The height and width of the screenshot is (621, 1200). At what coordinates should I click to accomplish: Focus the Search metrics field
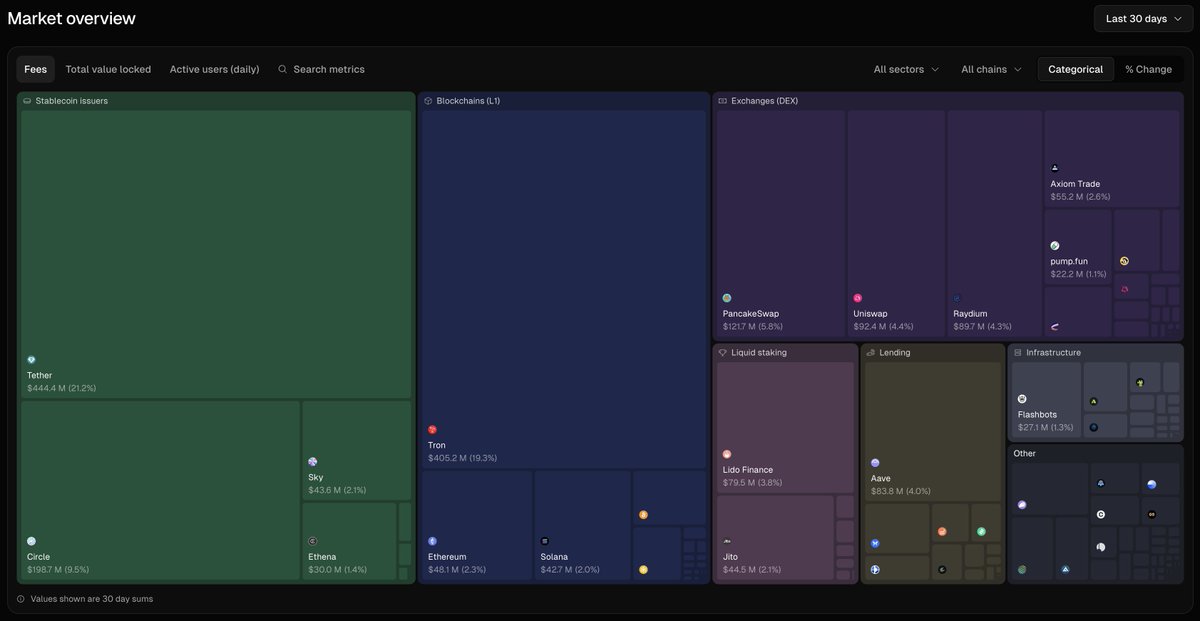(x=321, y=69)
